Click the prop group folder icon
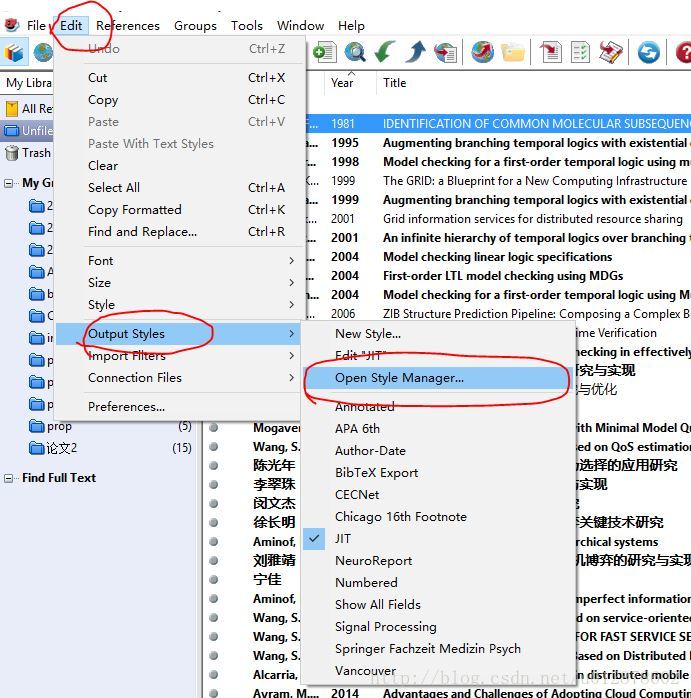The height and width of the screenshot is (698, 691). point(37,426)
